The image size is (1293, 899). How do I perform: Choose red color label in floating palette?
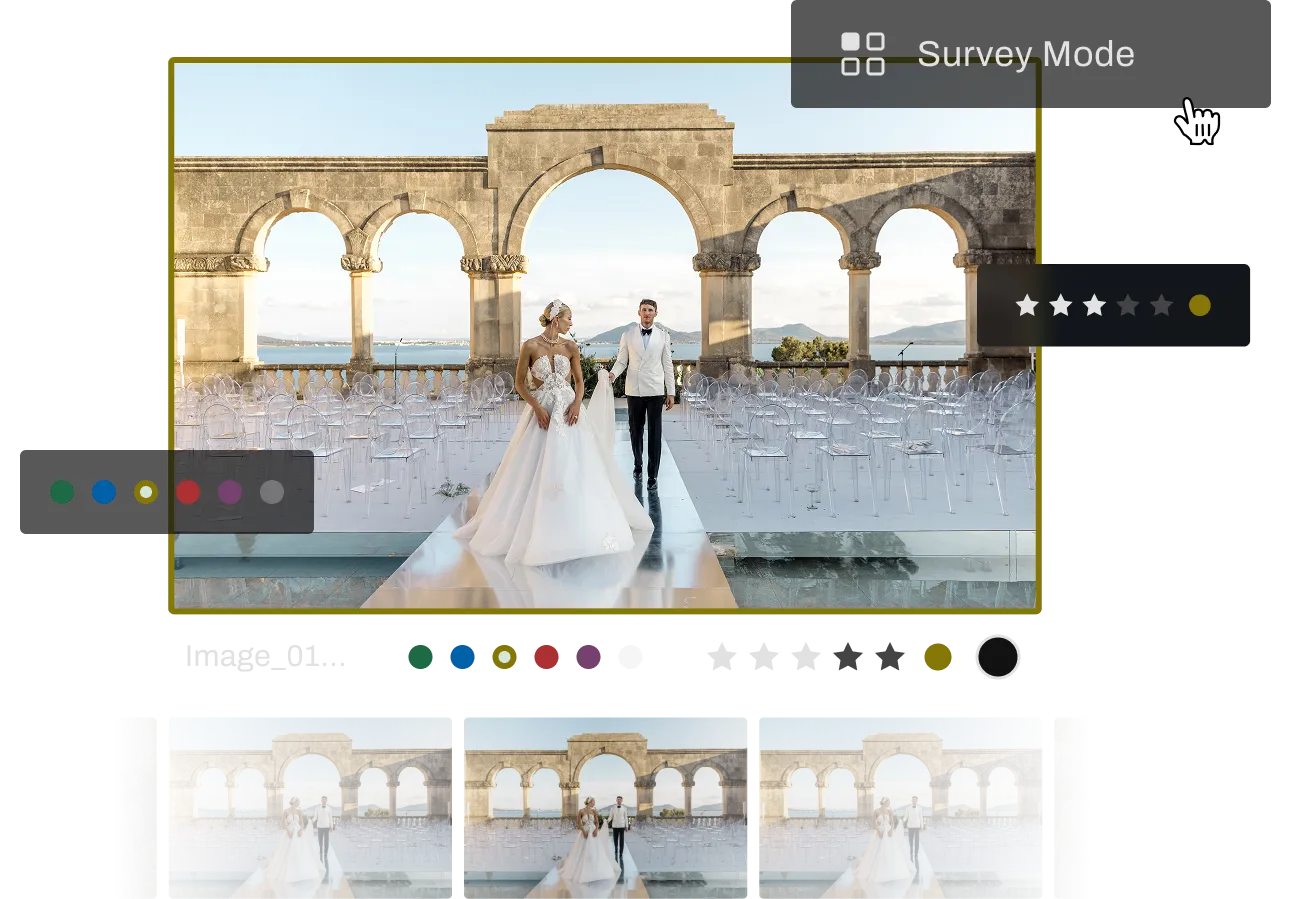188,492
